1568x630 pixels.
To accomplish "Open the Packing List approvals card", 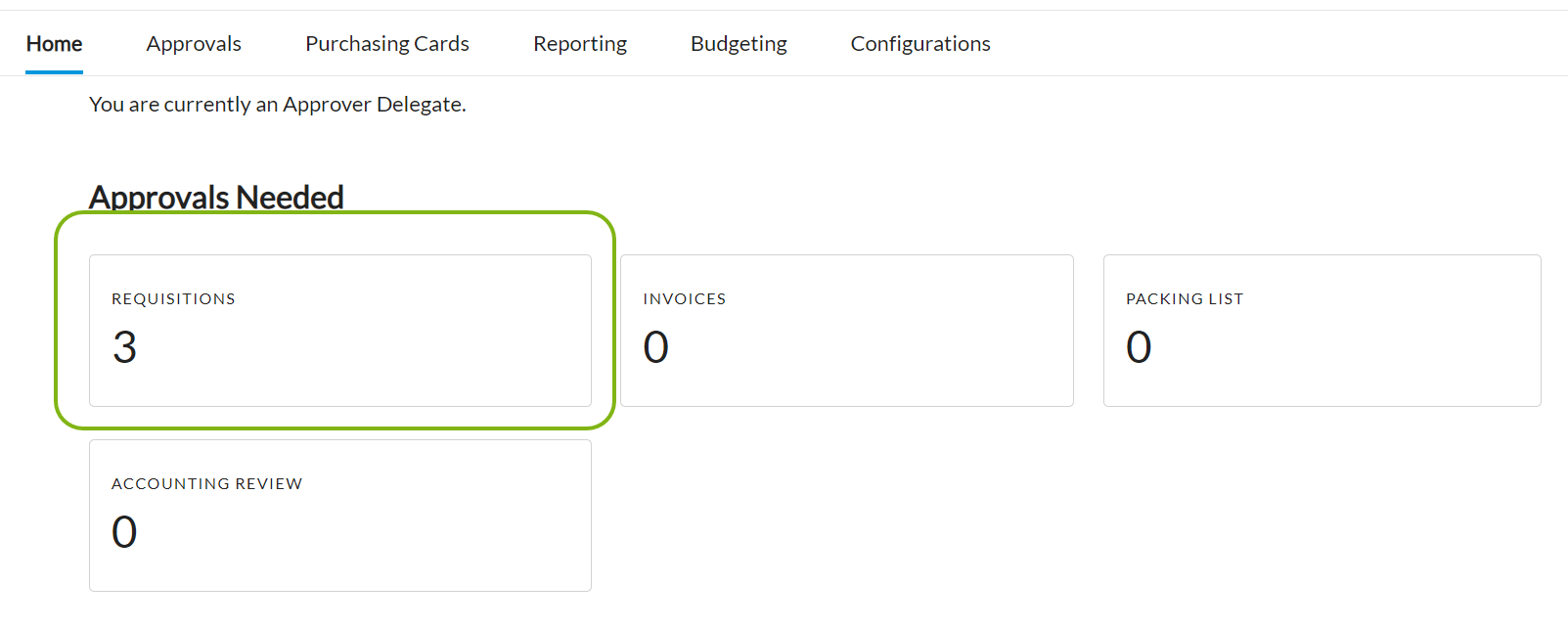I will (x=1322, y=331).
